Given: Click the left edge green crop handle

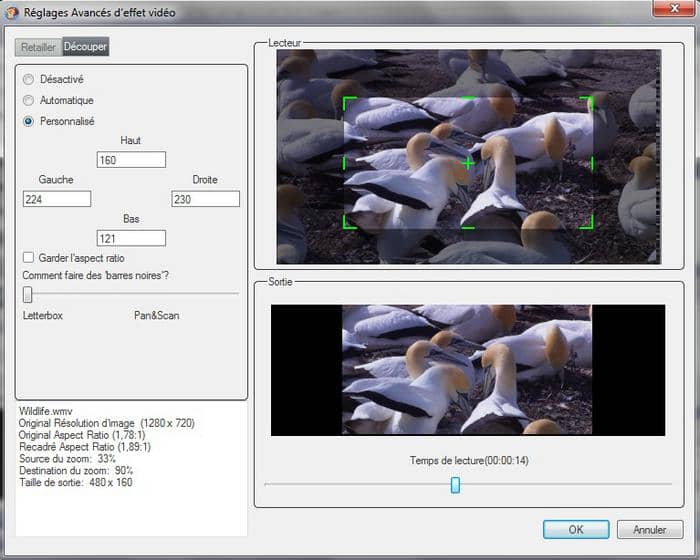Looking at the screenshot, I should [344, 163].
